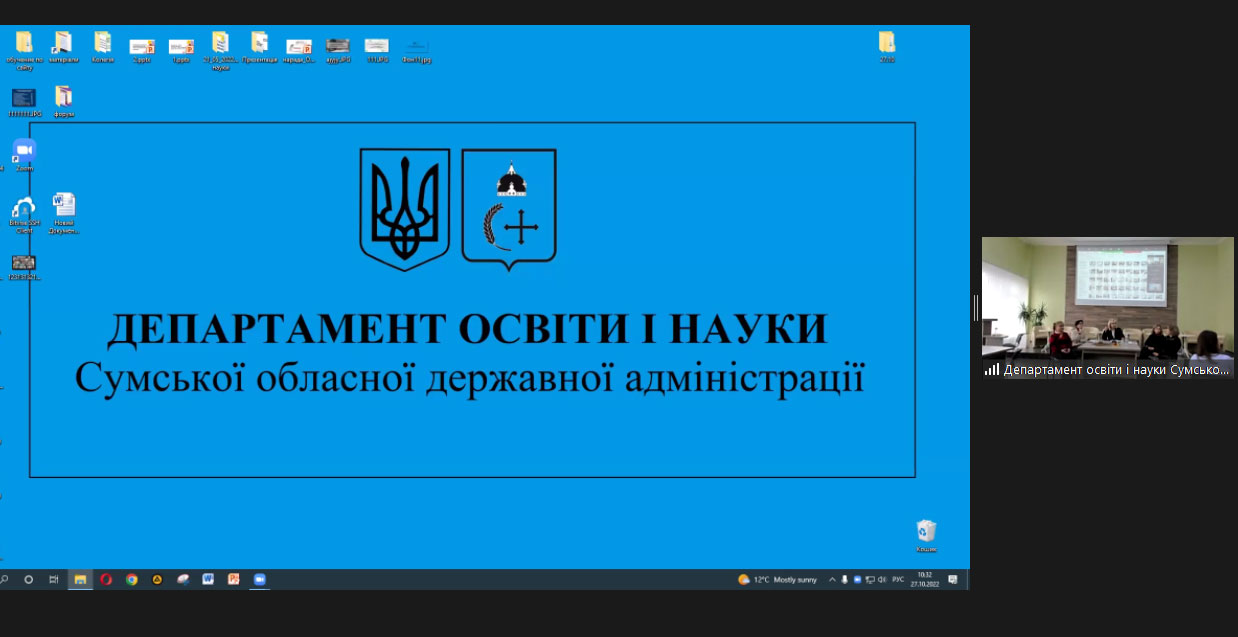Switch to Zoom in the taskbar

click(260, 579)
